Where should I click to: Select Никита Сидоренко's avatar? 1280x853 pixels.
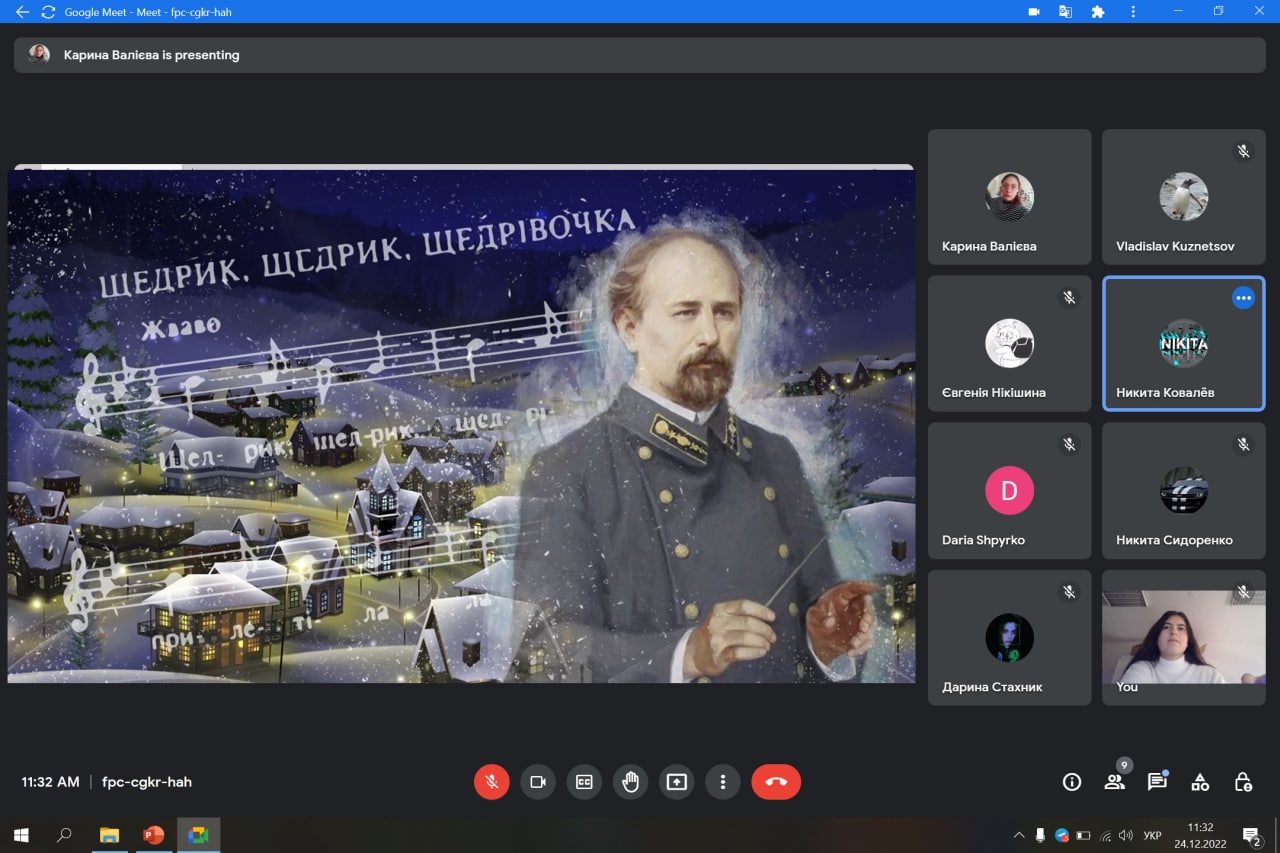pos(1184,490)
